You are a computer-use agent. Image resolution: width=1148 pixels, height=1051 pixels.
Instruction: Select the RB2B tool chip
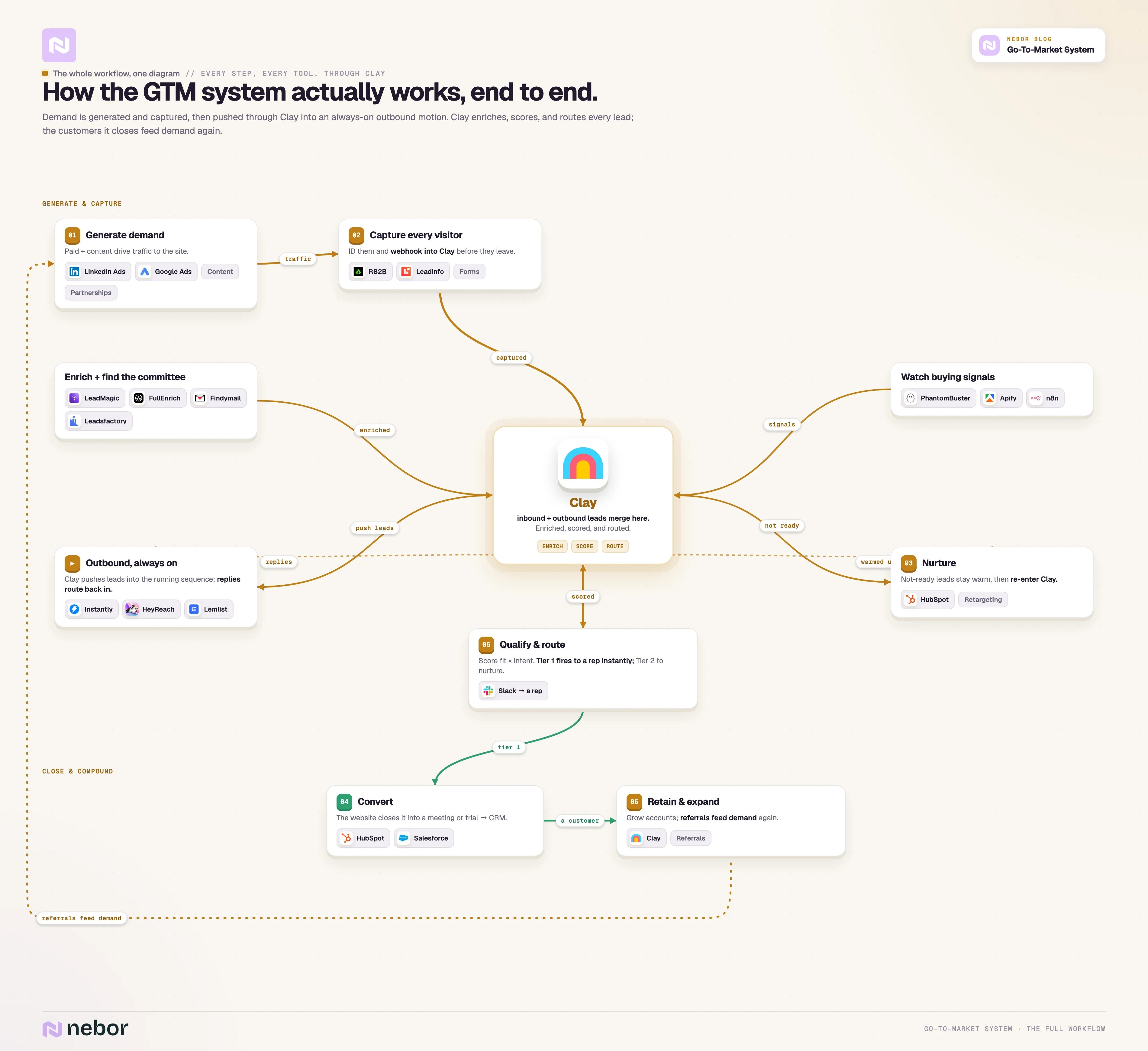pyautogui.click(x=371, y=272)
